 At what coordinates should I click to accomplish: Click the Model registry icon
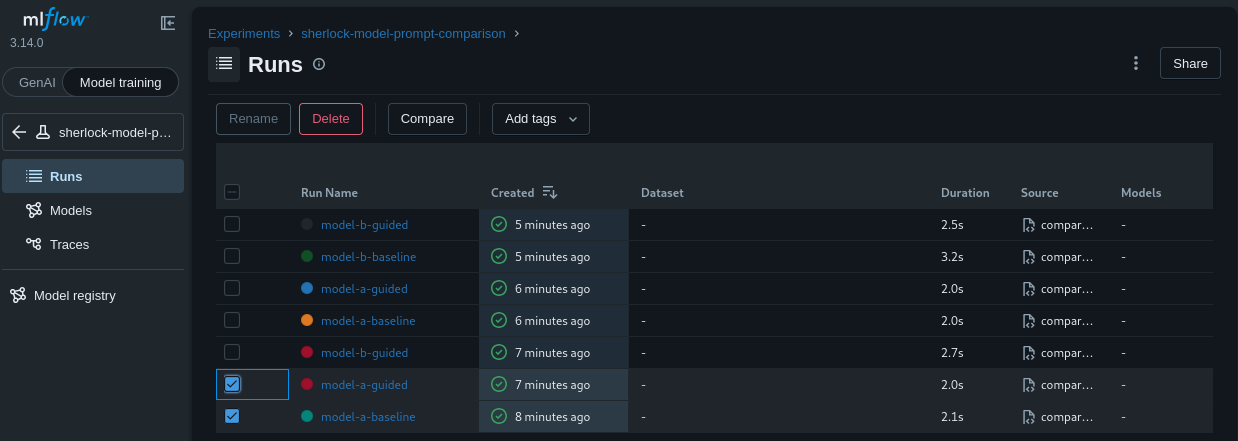[x=18, y=295]
